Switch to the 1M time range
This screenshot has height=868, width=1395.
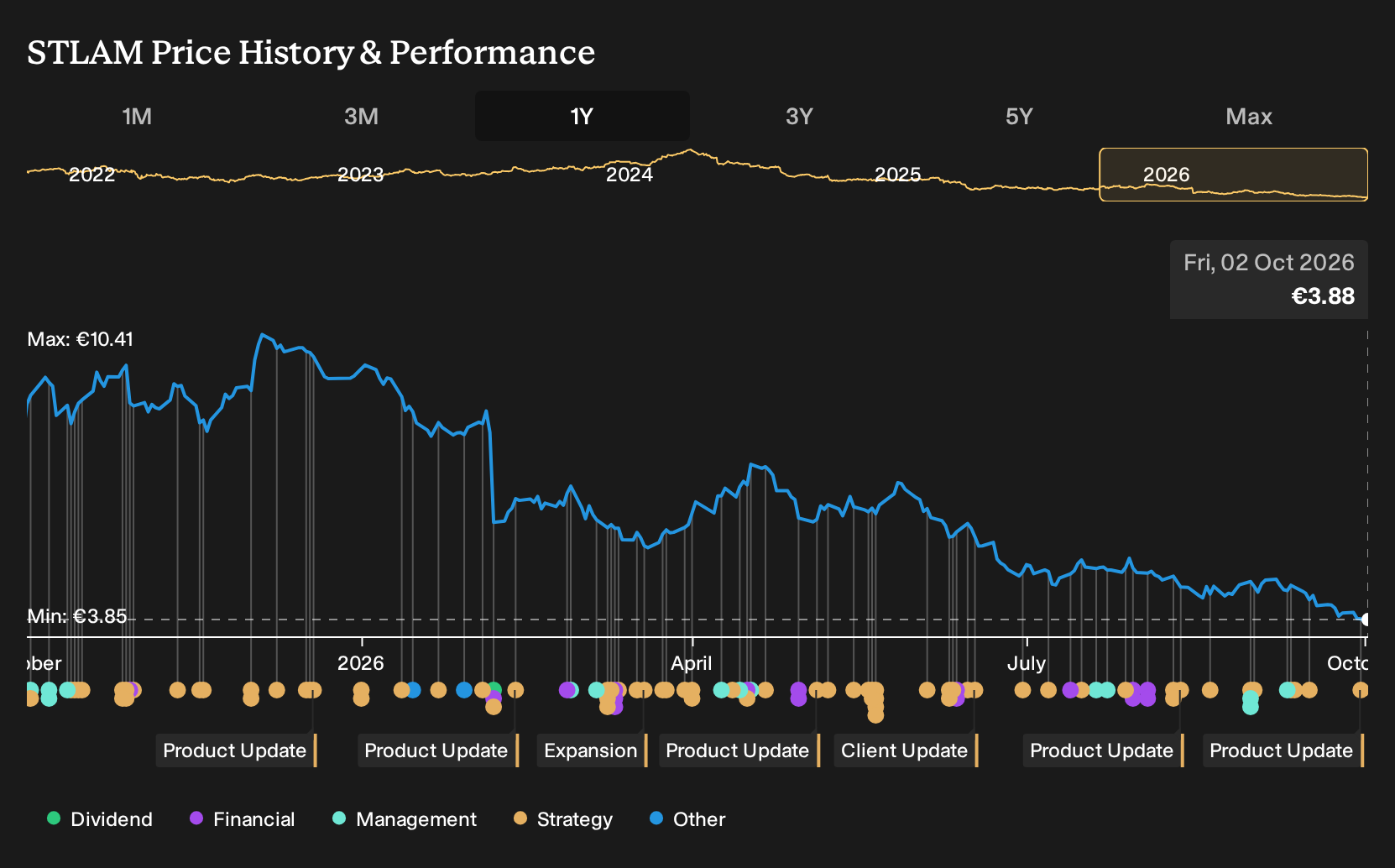tap(137, 116)
